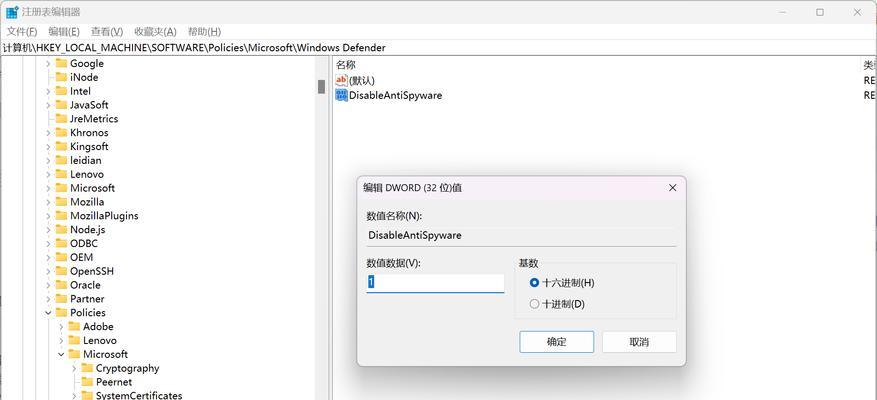Open the 编辑(E) menu
Viewport: 877px width, 400px height.
(x=64, y=31)
